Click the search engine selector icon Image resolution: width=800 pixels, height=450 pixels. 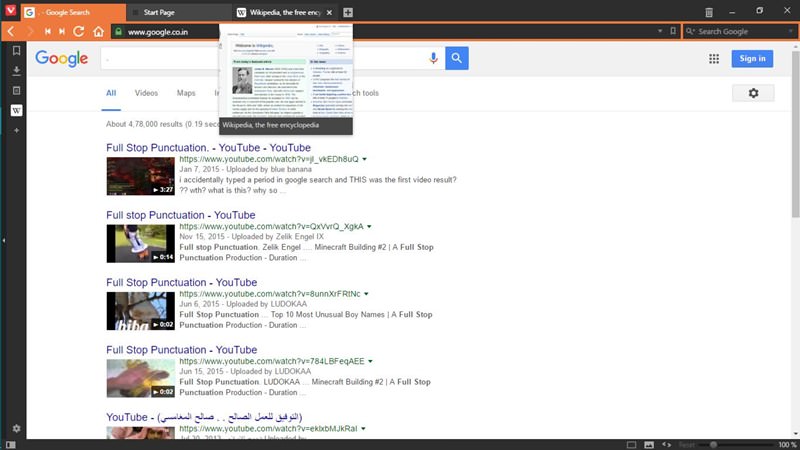pyautogui.click(x=690, y=31)
